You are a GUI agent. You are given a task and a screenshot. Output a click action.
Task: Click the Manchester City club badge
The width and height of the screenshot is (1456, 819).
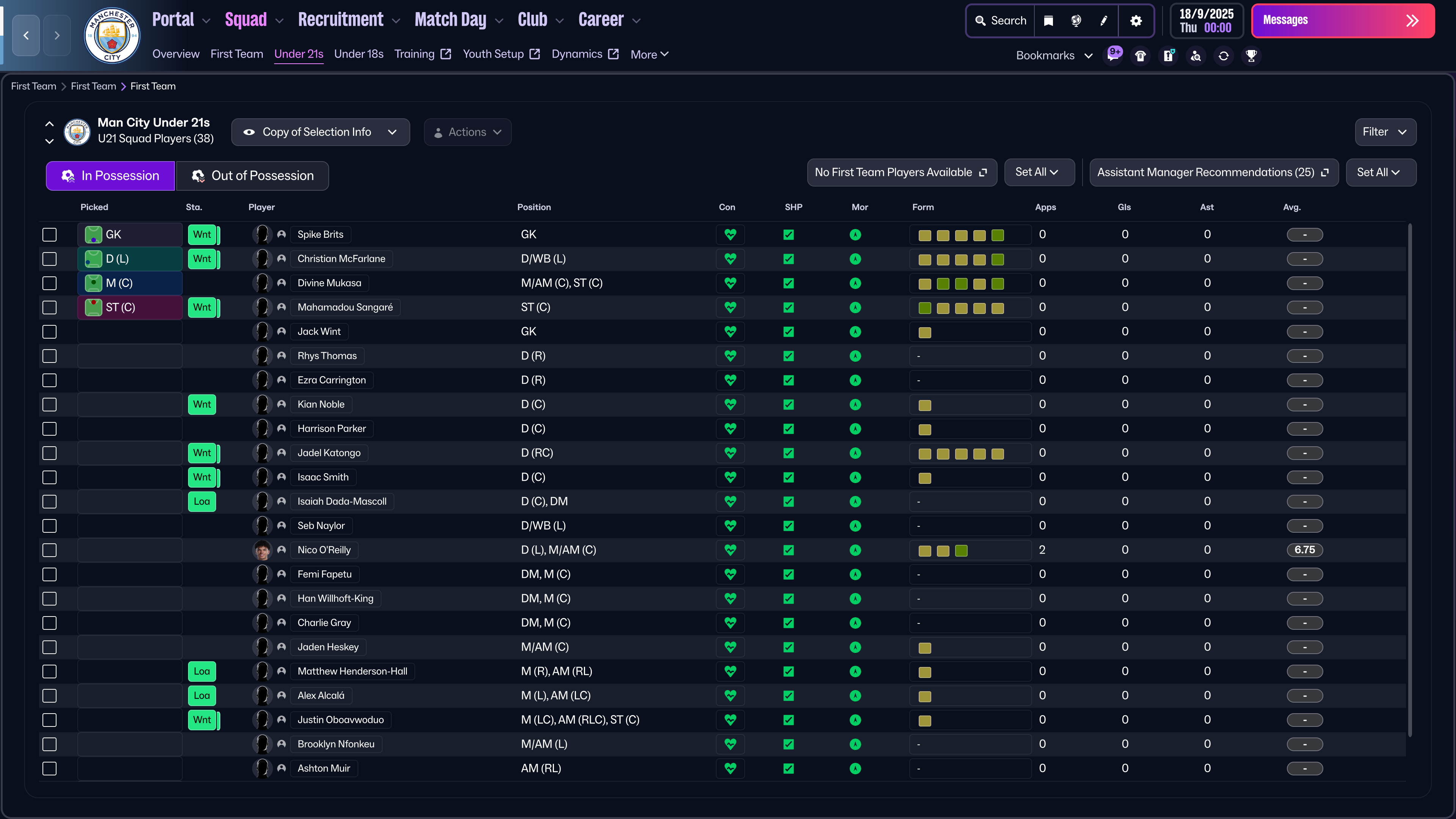(x=112, y=35)
